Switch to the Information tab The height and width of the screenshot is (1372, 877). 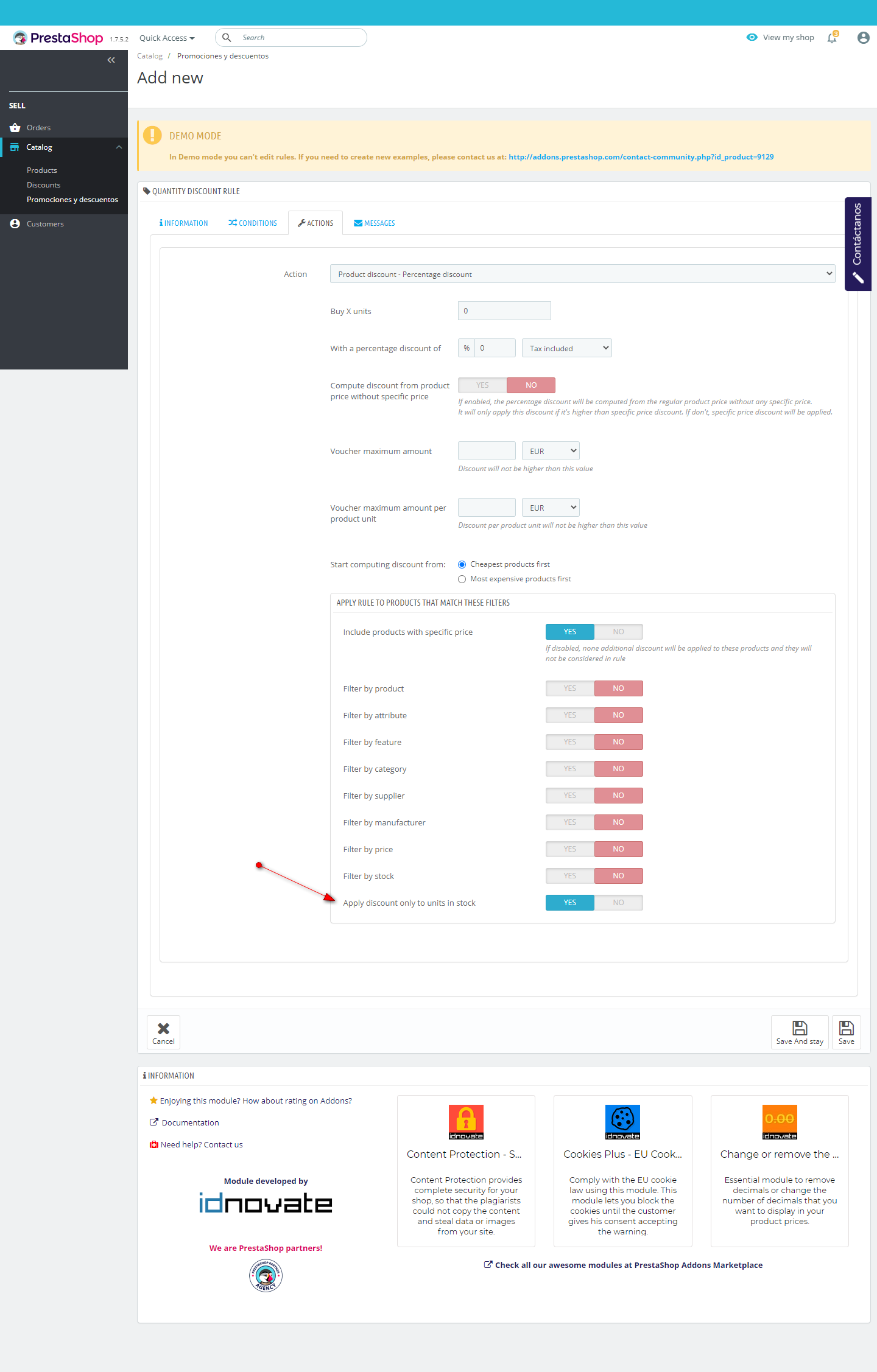point(183,223)
